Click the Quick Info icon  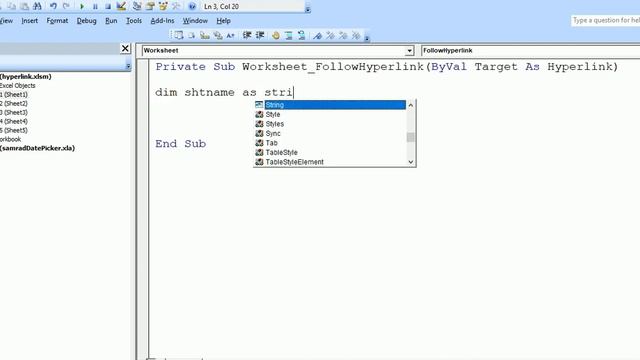click(x=204, y=36)
